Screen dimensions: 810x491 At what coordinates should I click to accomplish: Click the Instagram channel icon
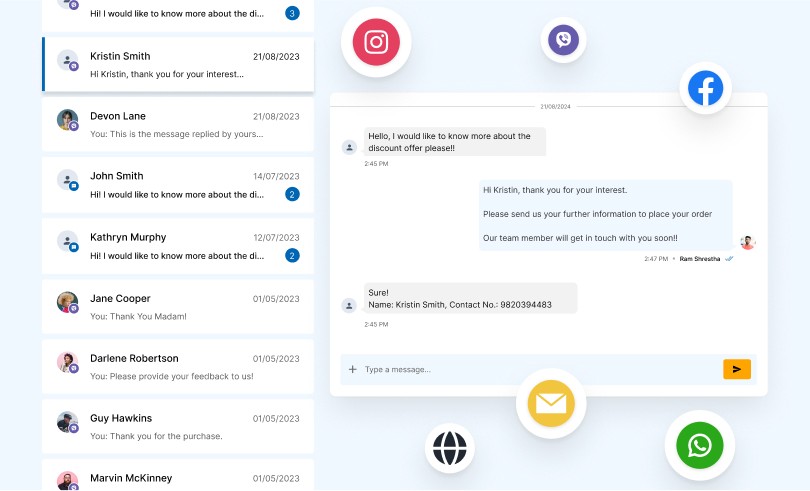(x=376, y=42)
